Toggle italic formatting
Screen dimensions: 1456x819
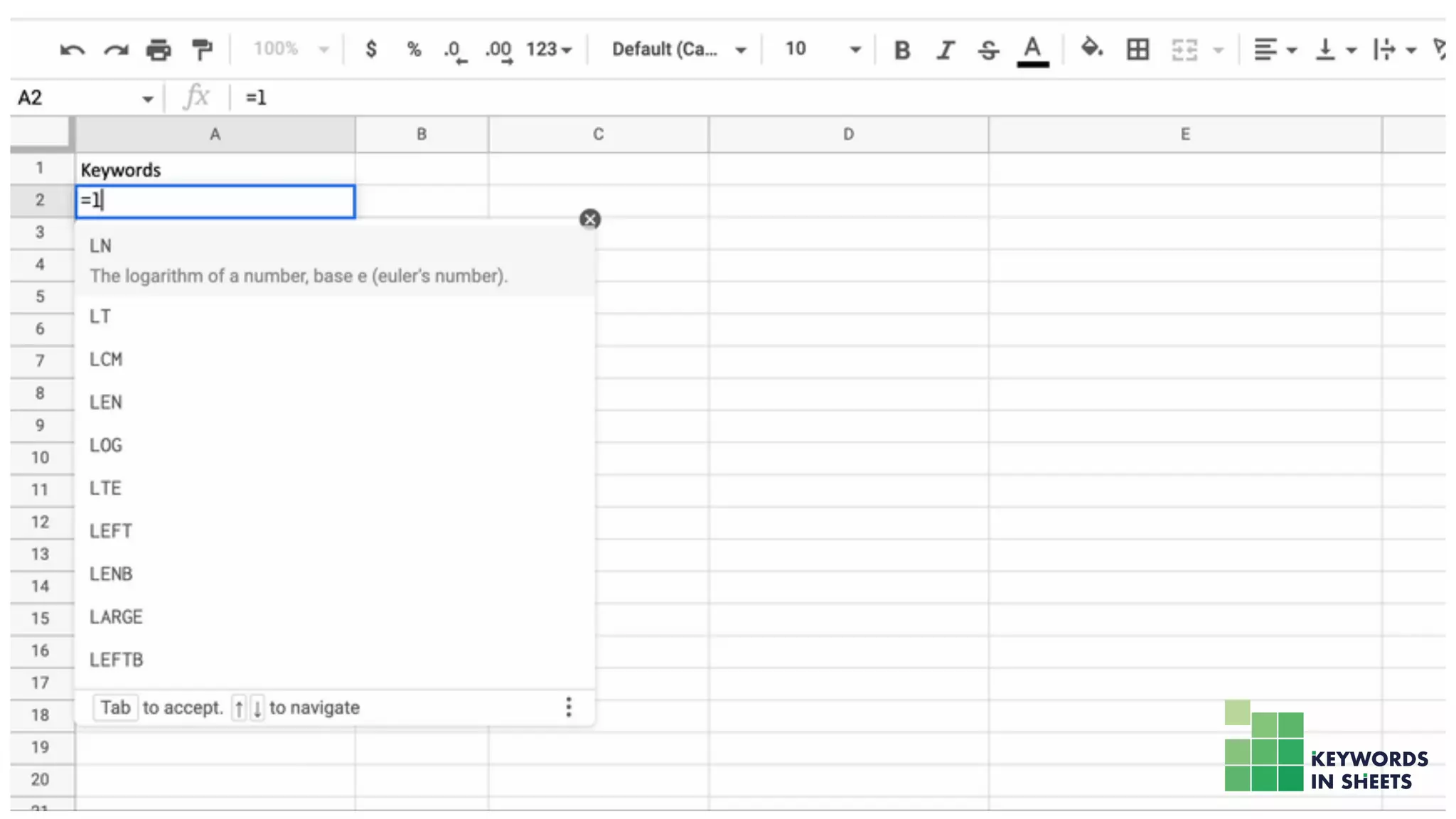coord(945,50)
